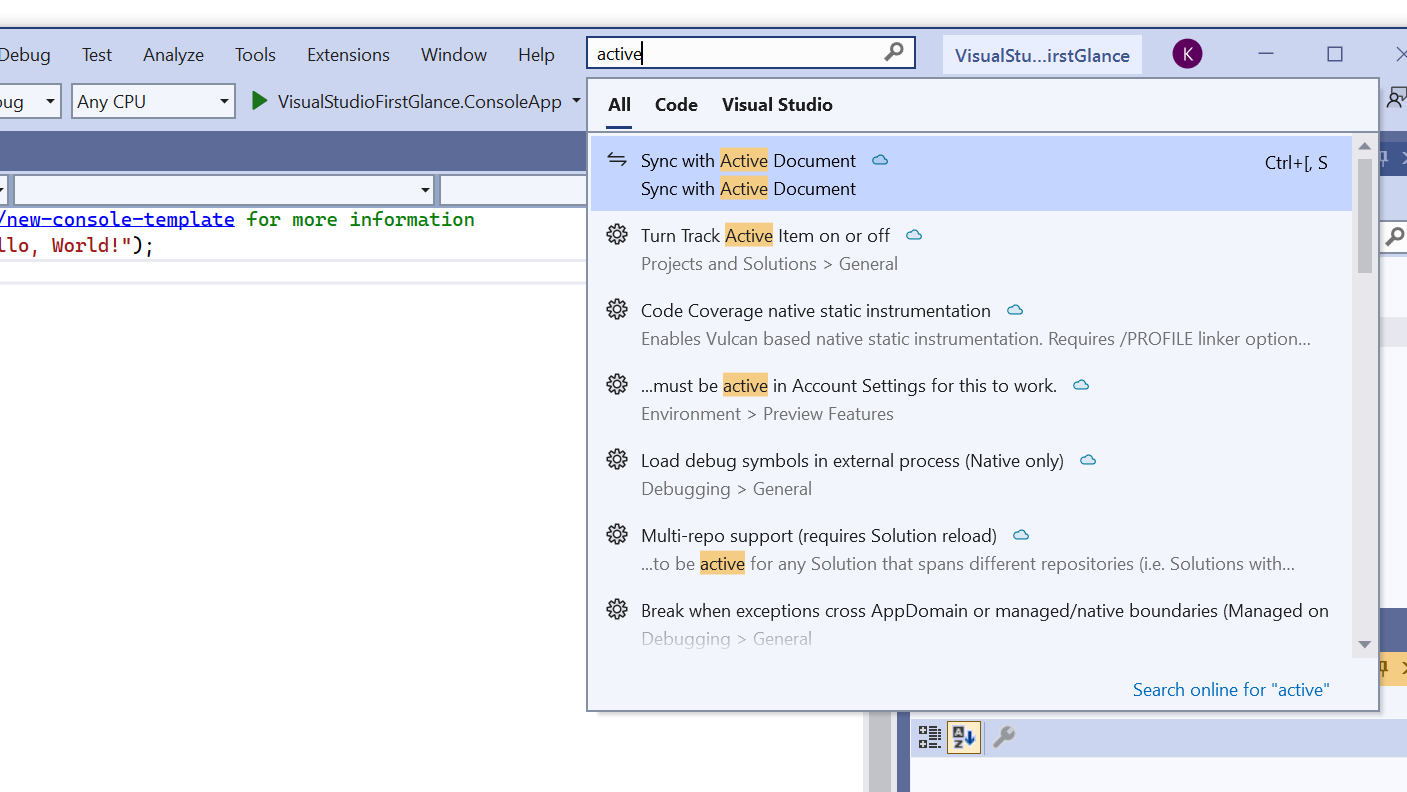Click the cloud icon next to Sync with Active Document
This screenshot has height=792, width=1407.
[879, 158]
